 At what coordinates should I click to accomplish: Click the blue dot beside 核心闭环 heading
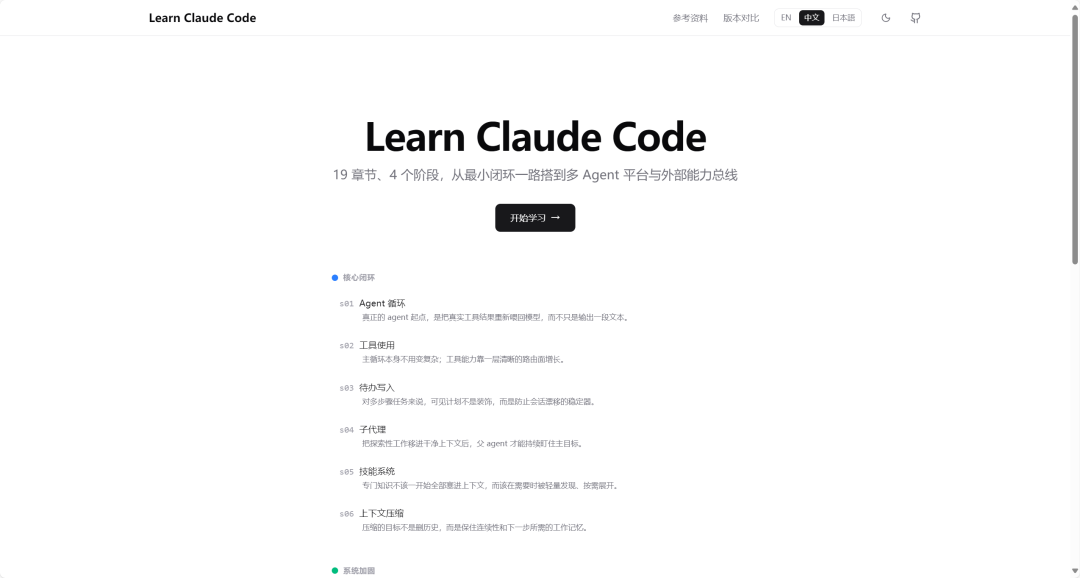coord(335,277)
